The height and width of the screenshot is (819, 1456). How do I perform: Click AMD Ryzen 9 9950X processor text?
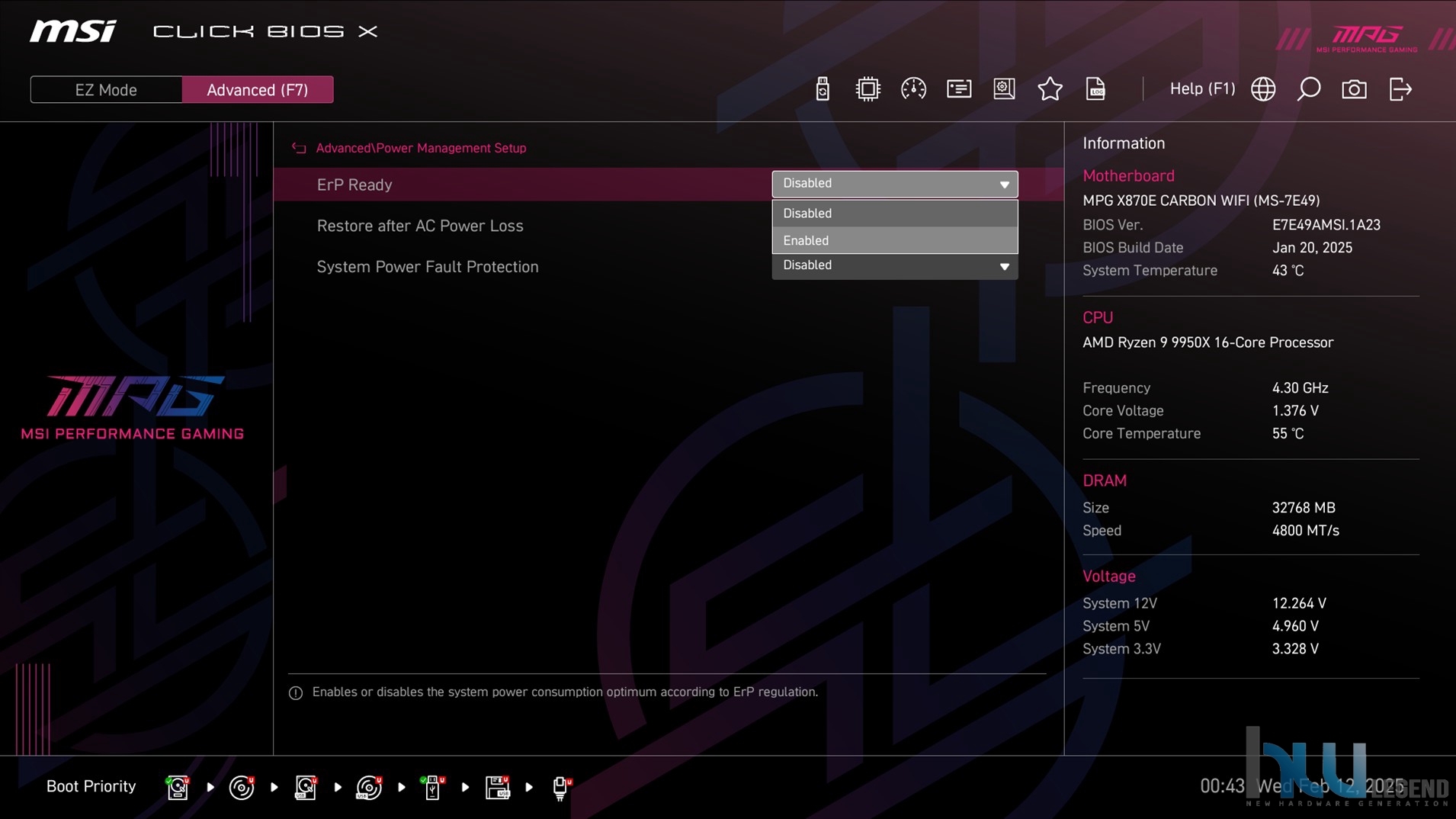tap(1207, 342)
